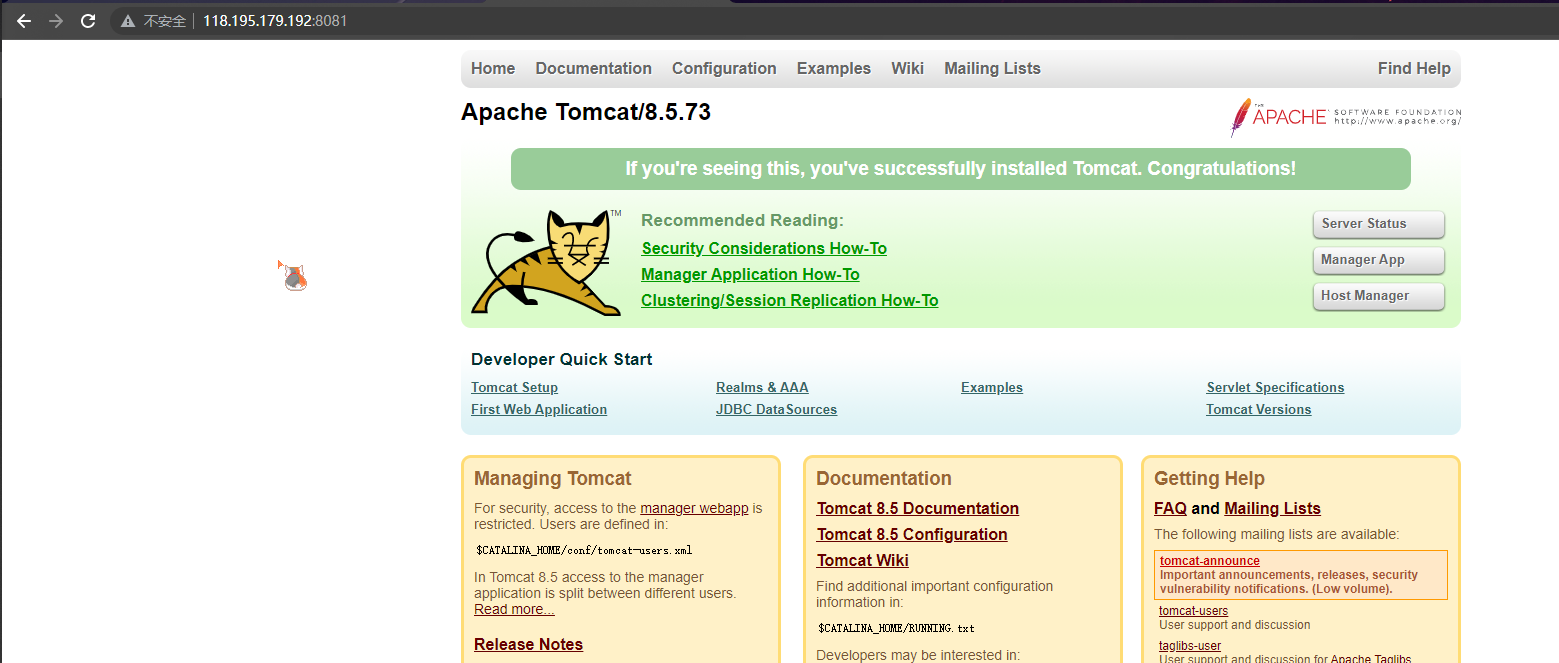Image resolution: width=1559 pixels, height=663 pixels.
Task: Open the Configuration nav item
Action: click(x=724, y=69)
